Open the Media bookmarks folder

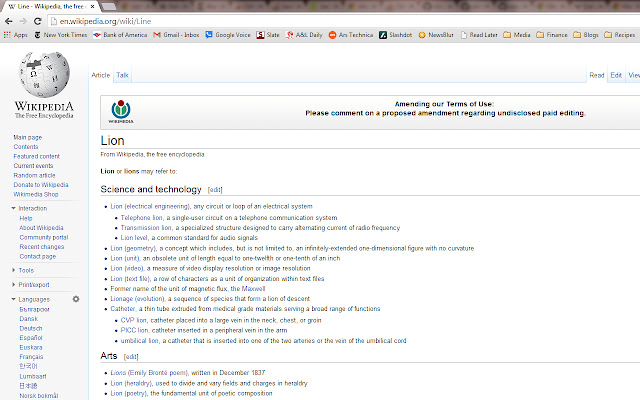pyautogui.click(x=517, y=35)
